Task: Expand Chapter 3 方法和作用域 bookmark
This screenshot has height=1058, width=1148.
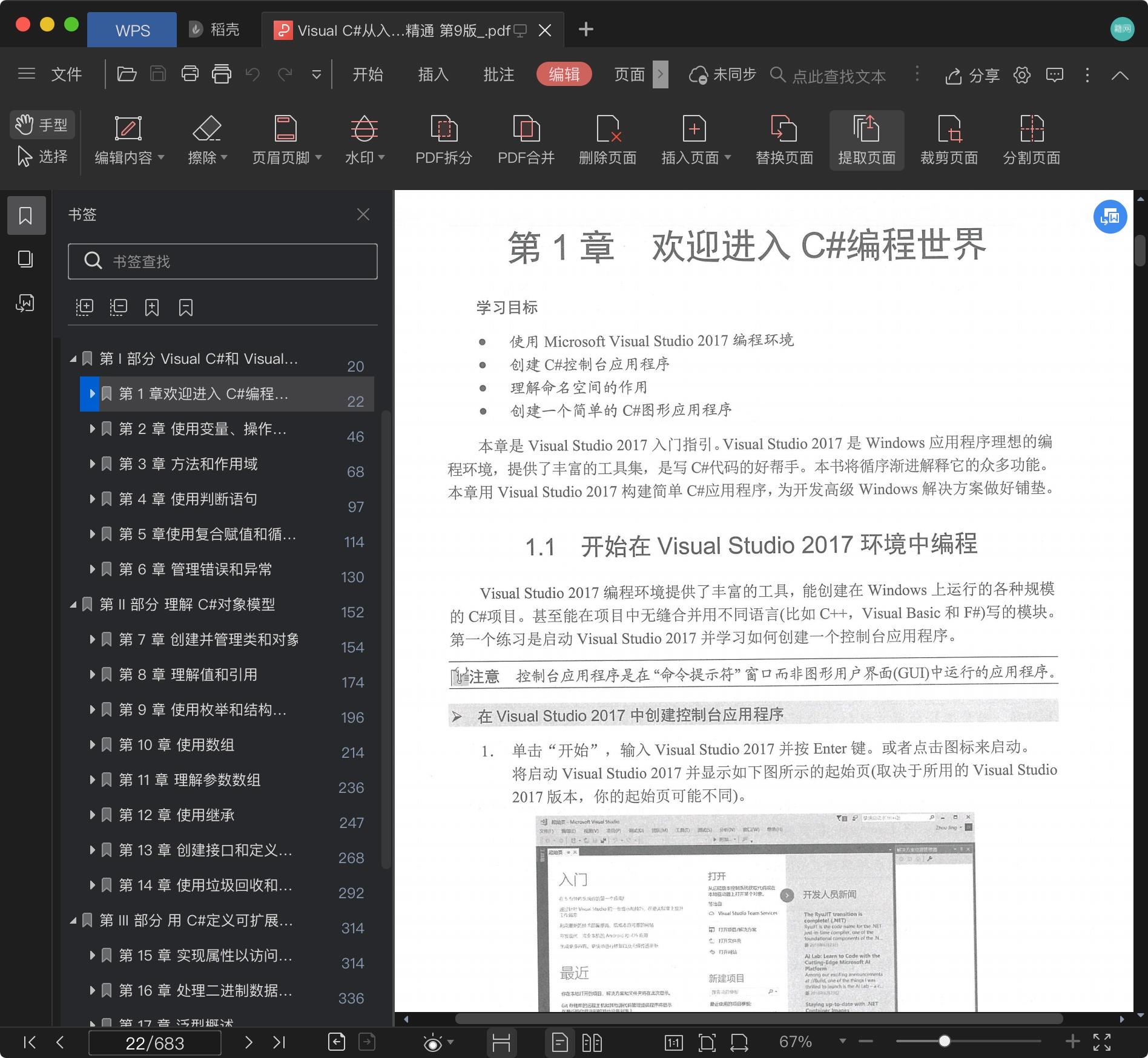Action: click(92, 464)
